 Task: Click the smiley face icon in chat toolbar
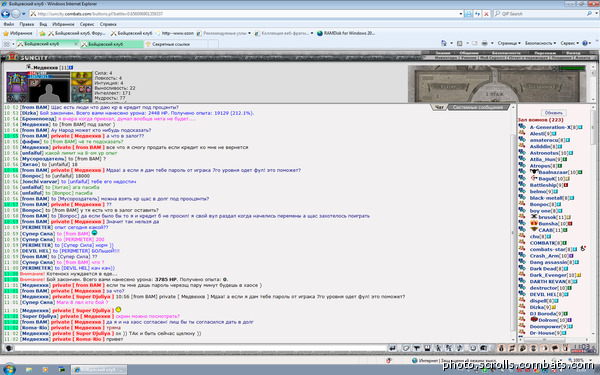pos(473,348)
